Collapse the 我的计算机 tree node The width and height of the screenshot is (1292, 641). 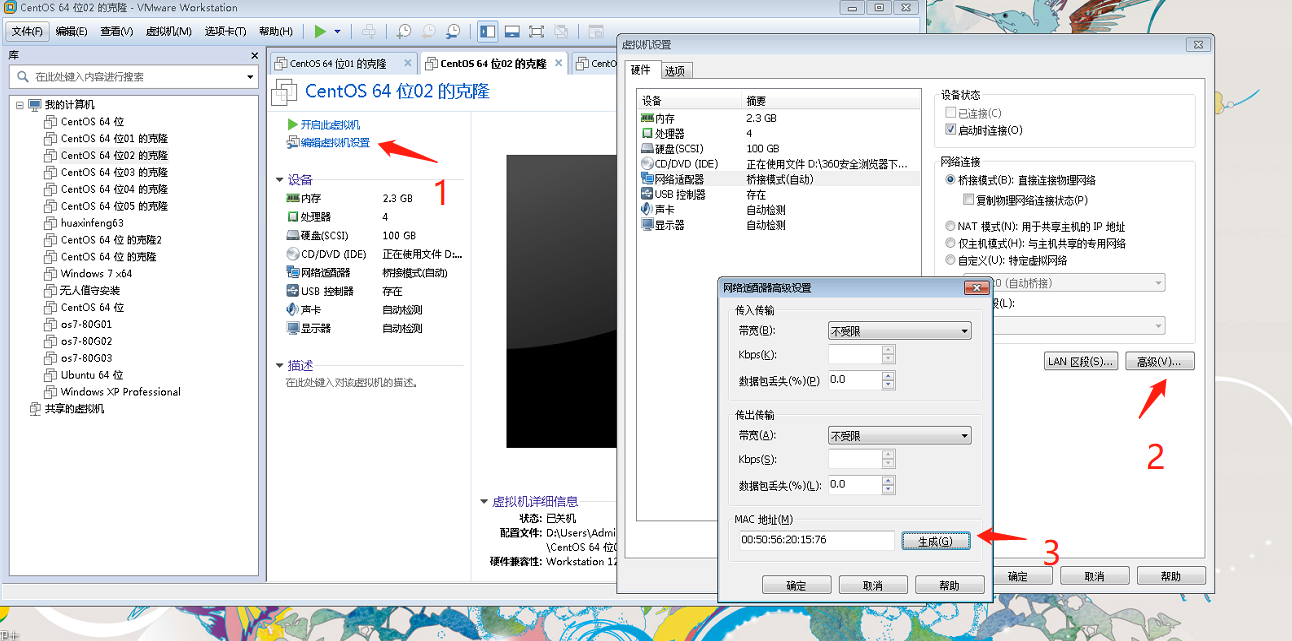coord(19,104)
